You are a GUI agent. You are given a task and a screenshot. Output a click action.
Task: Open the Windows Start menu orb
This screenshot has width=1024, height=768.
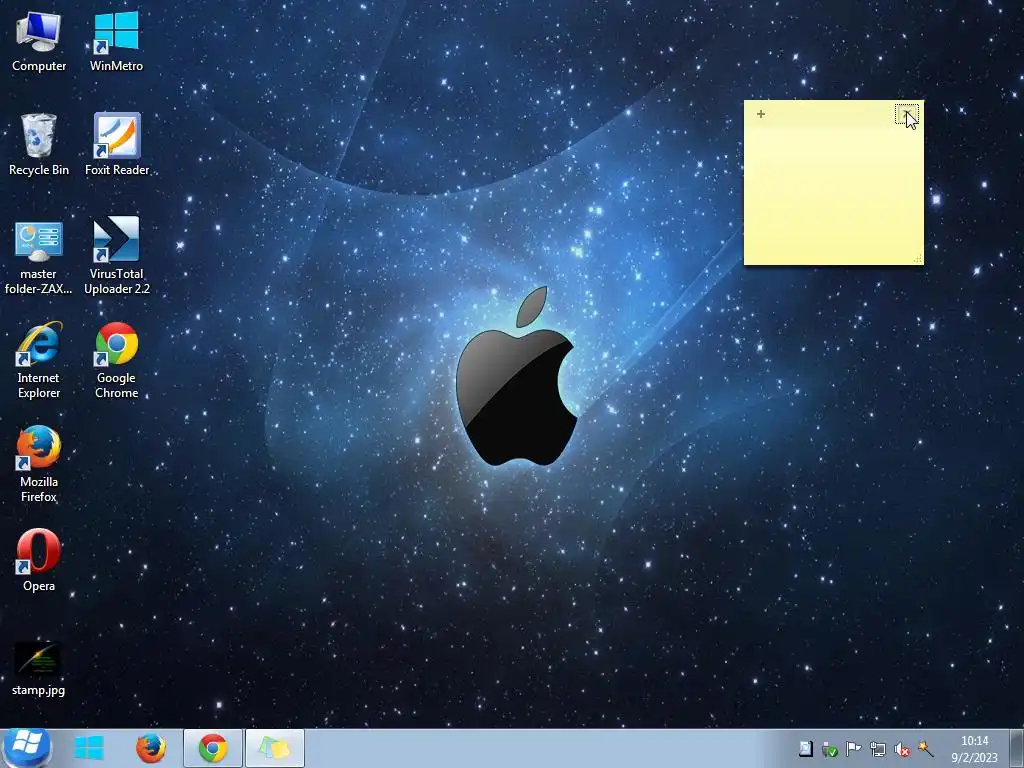pyautogui.click(x=27, y=747)
